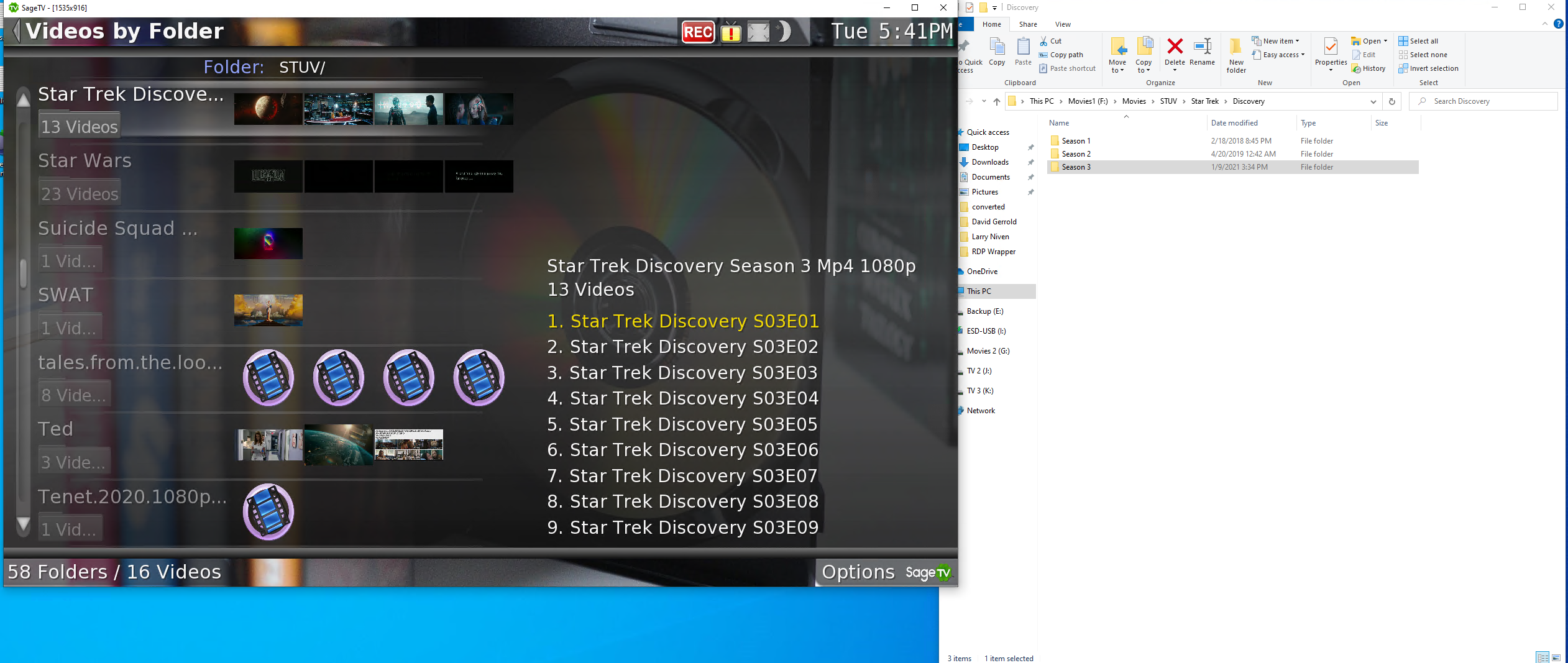1568x663 pixels.
Task: Click the Copy icon in Clipboard group
Action: pos(997,51)
